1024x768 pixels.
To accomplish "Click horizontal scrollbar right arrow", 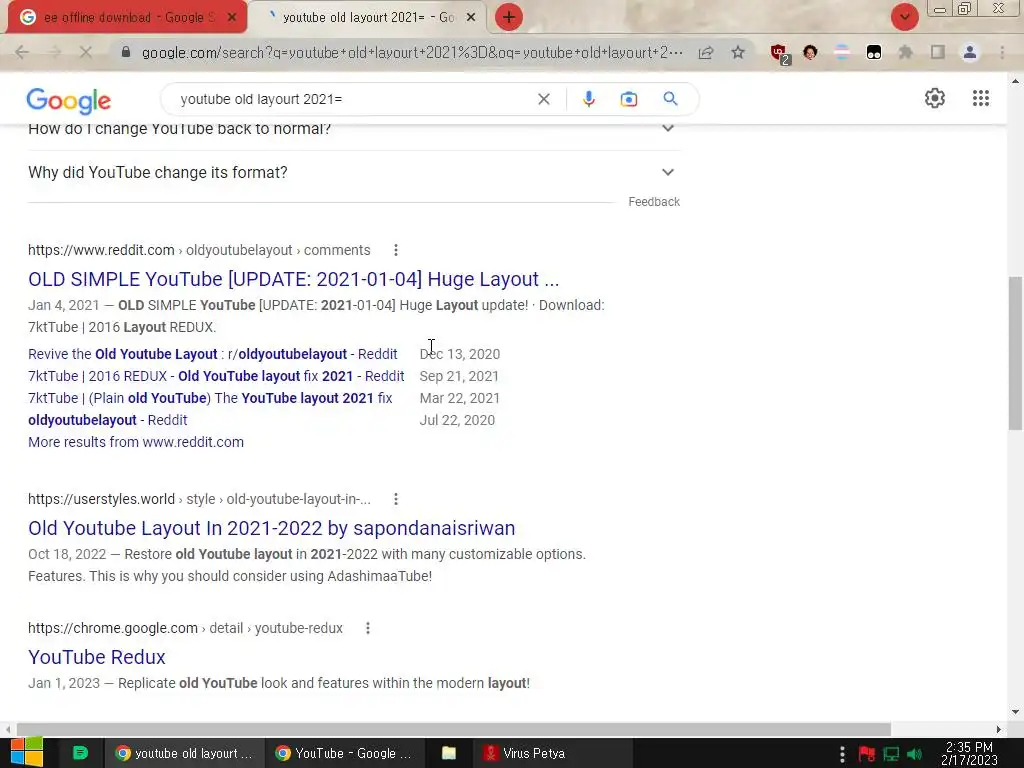I will click(x=999, y=729).
